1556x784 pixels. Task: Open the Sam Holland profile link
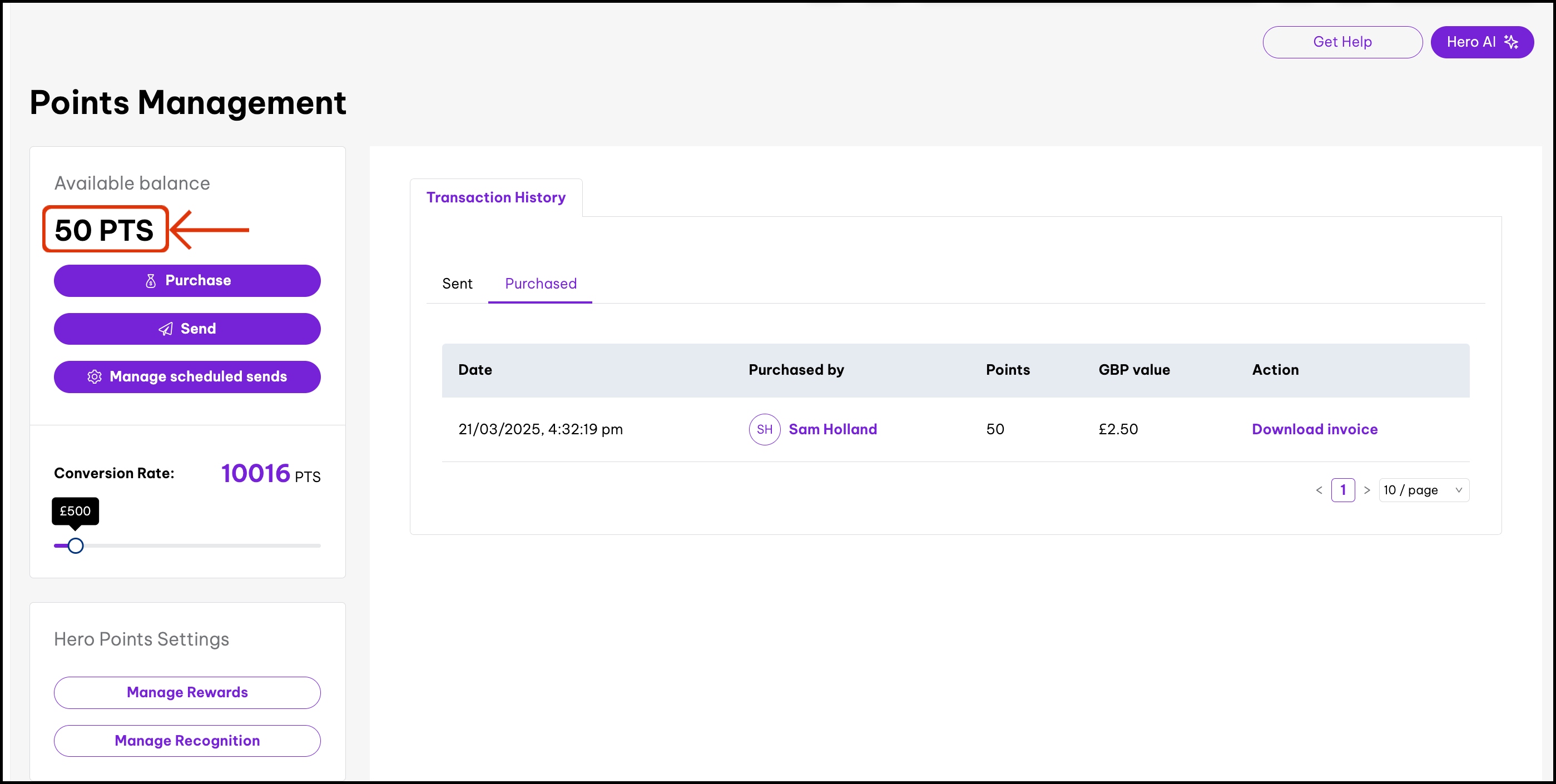click(x=832, y=429)
